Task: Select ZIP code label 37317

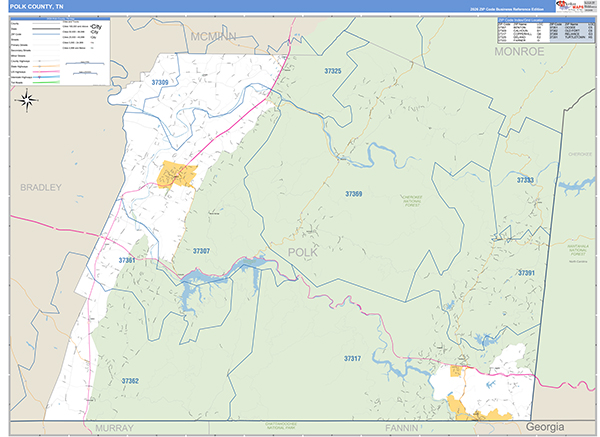Action: click(x=352, y=359)
